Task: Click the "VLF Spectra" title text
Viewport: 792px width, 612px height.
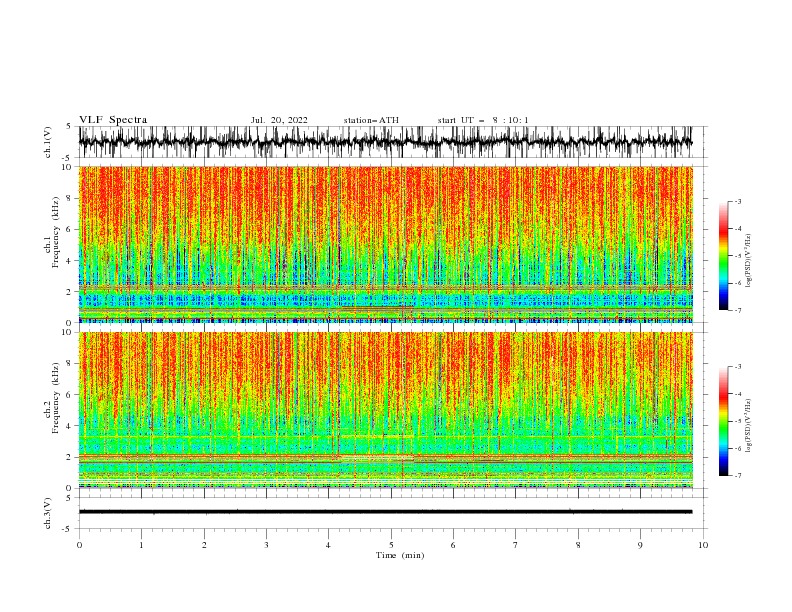Action: coord(113,120)
